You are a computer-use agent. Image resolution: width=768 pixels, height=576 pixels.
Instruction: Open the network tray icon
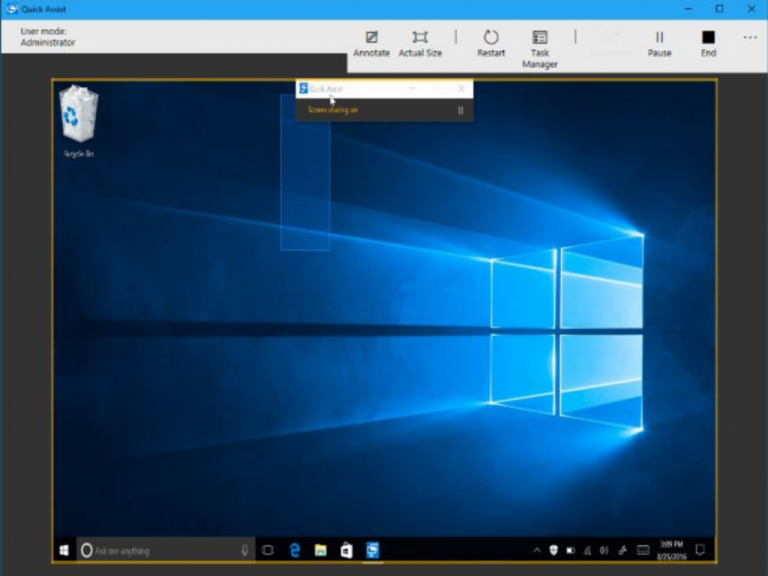[587, 551]
